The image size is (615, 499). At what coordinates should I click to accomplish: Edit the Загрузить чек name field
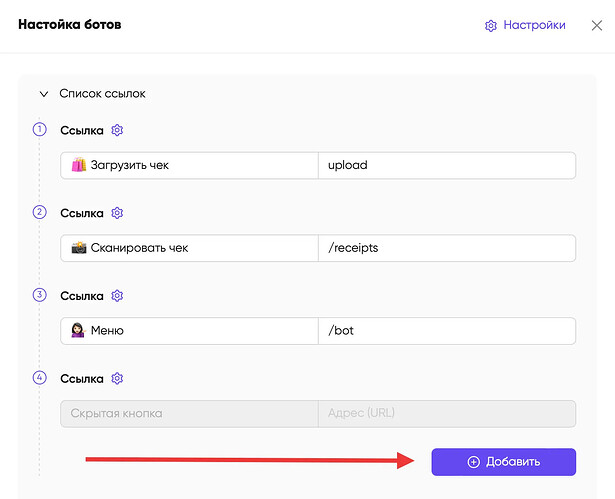point(189,165)
